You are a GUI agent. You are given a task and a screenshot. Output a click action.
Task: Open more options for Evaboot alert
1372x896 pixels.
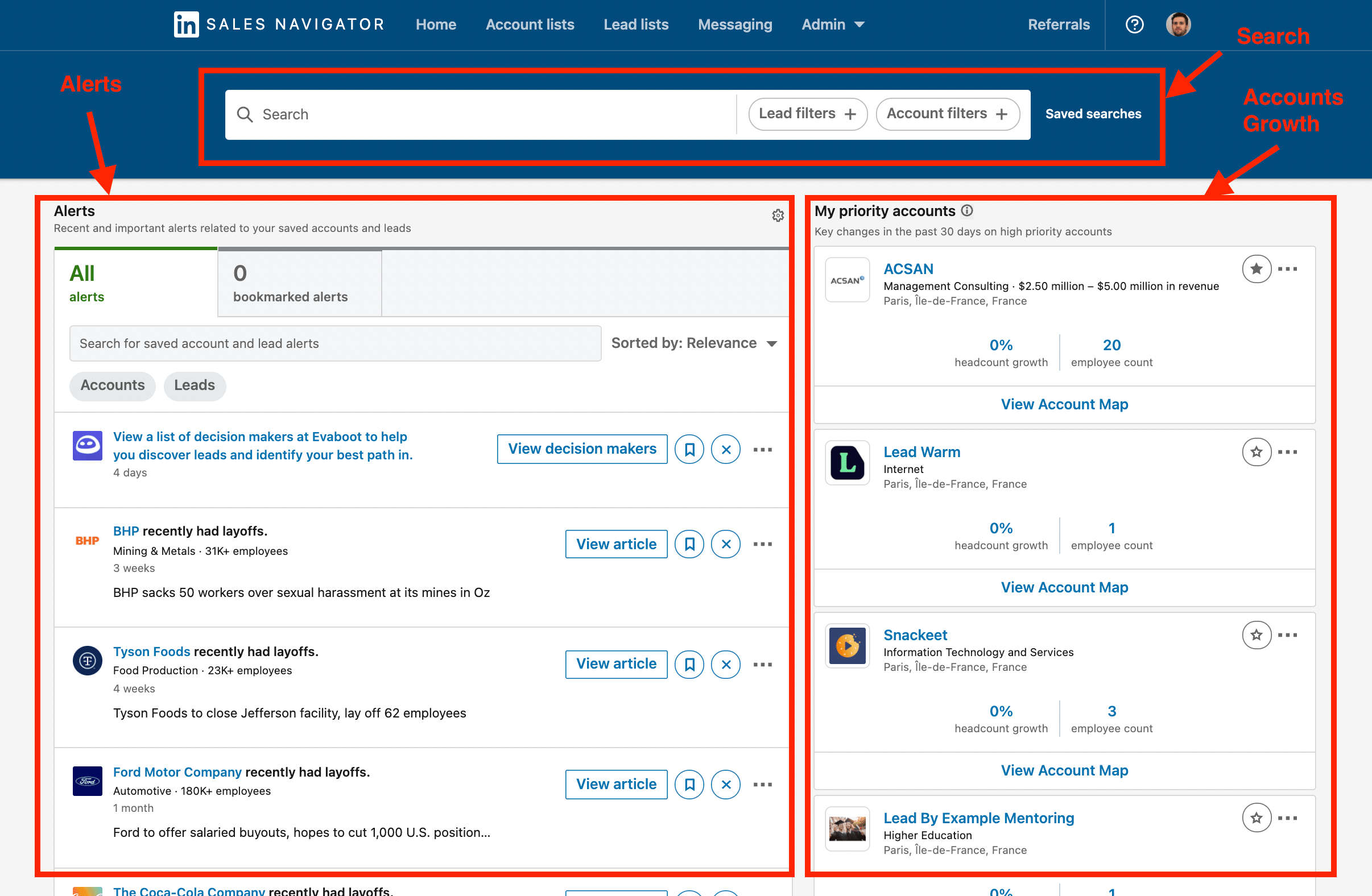762,449
